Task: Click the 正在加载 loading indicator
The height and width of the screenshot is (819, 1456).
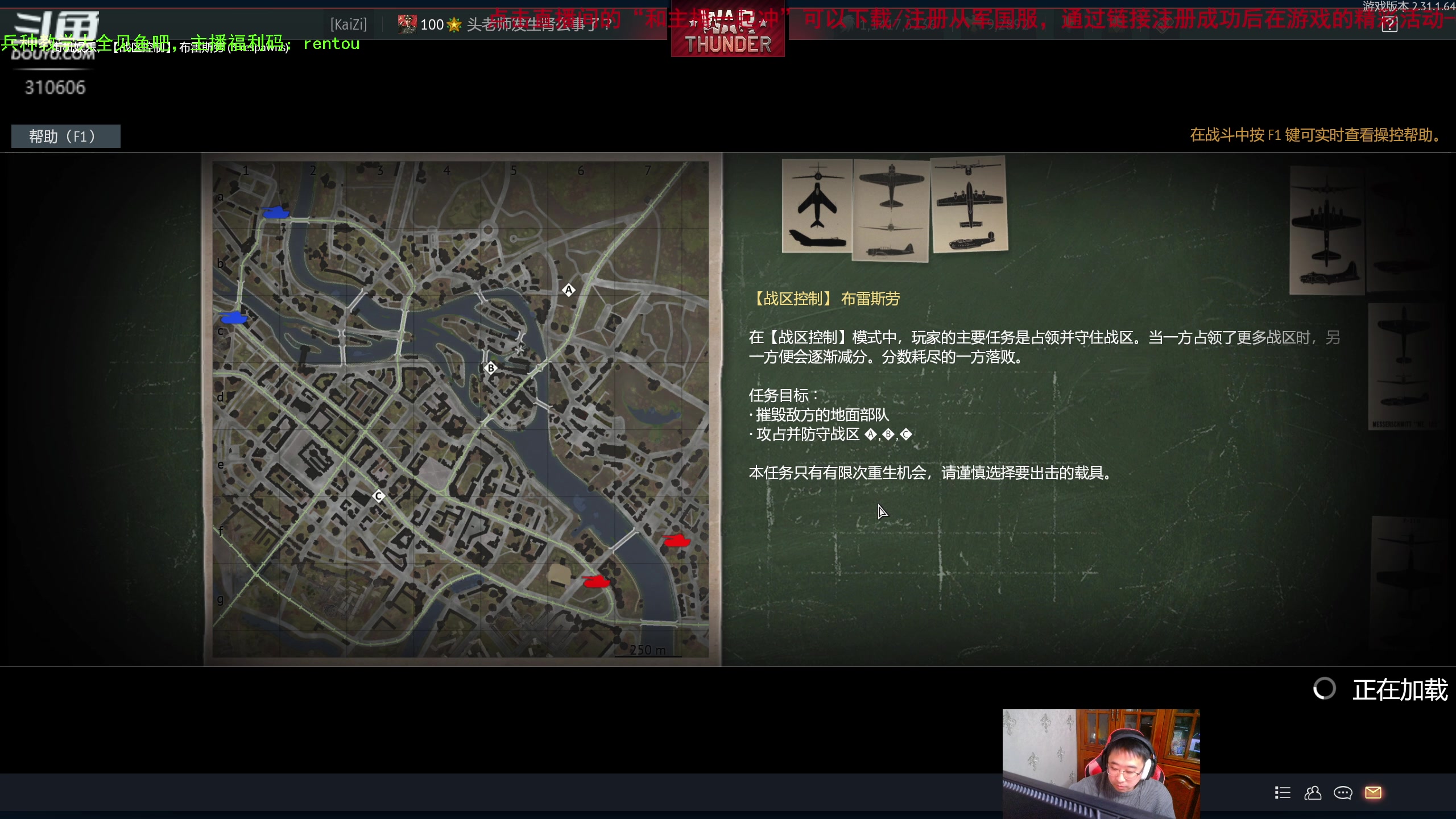Action: pos(1380,689)
